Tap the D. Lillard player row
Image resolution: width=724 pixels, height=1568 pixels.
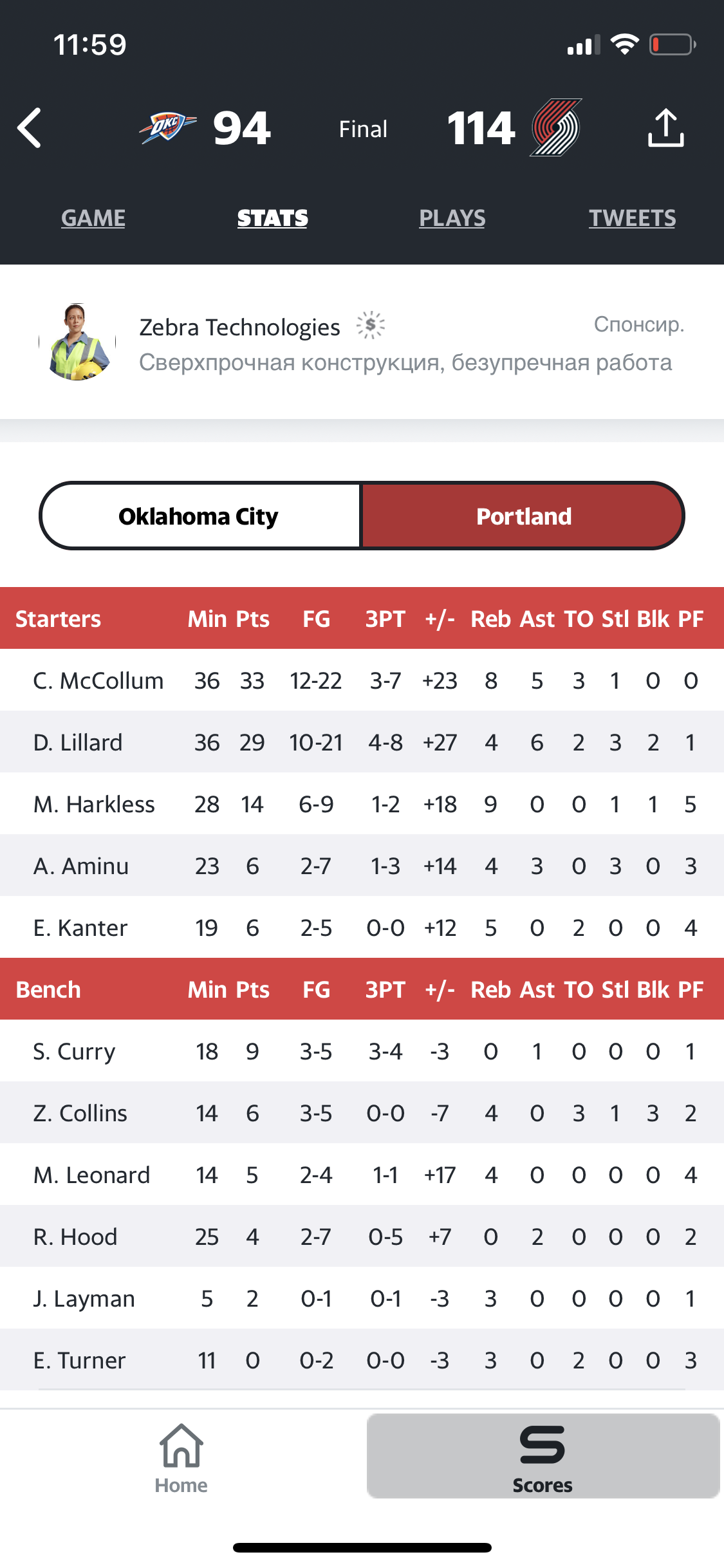[362, 742]
